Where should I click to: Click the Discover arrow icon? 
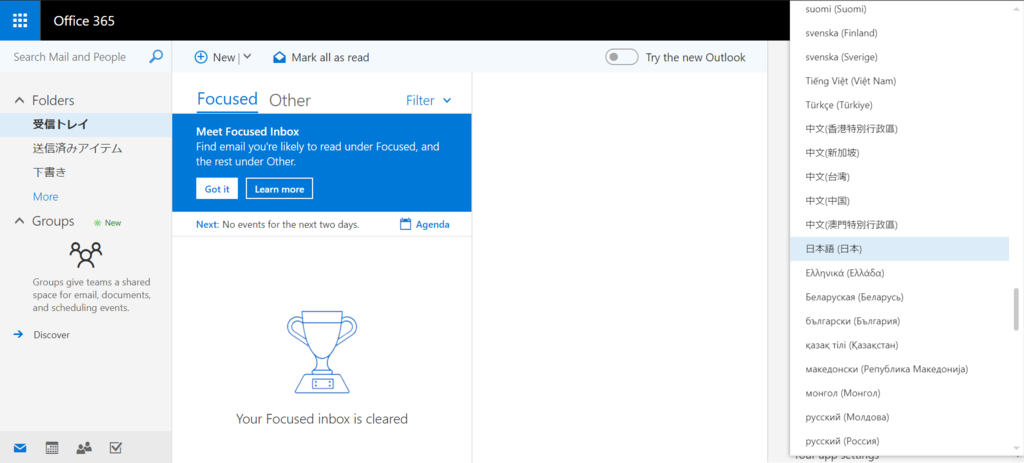(x=18, y=334)
